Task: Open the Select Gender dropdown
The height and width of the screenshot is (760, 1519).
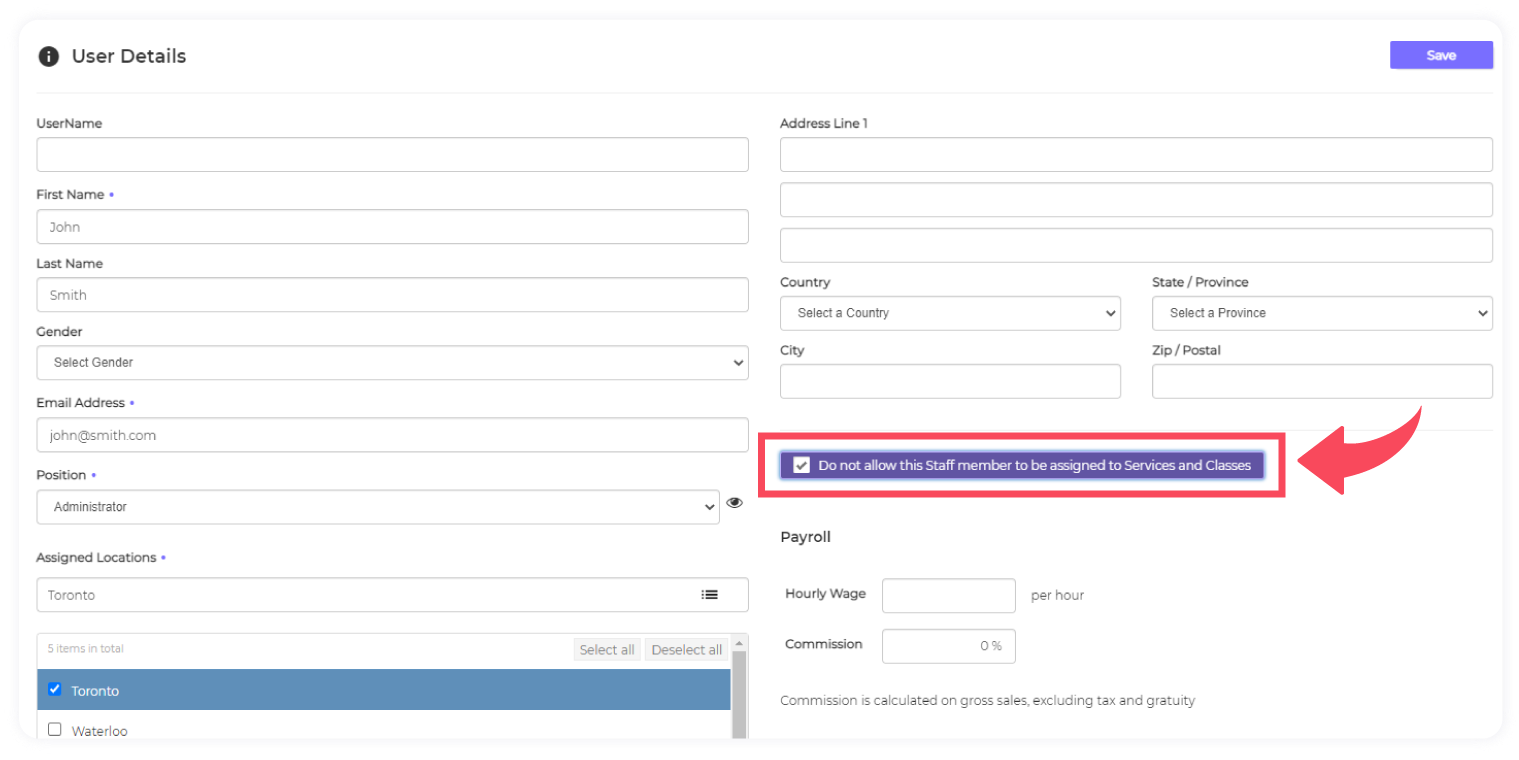Action: (x=392, y=363)
